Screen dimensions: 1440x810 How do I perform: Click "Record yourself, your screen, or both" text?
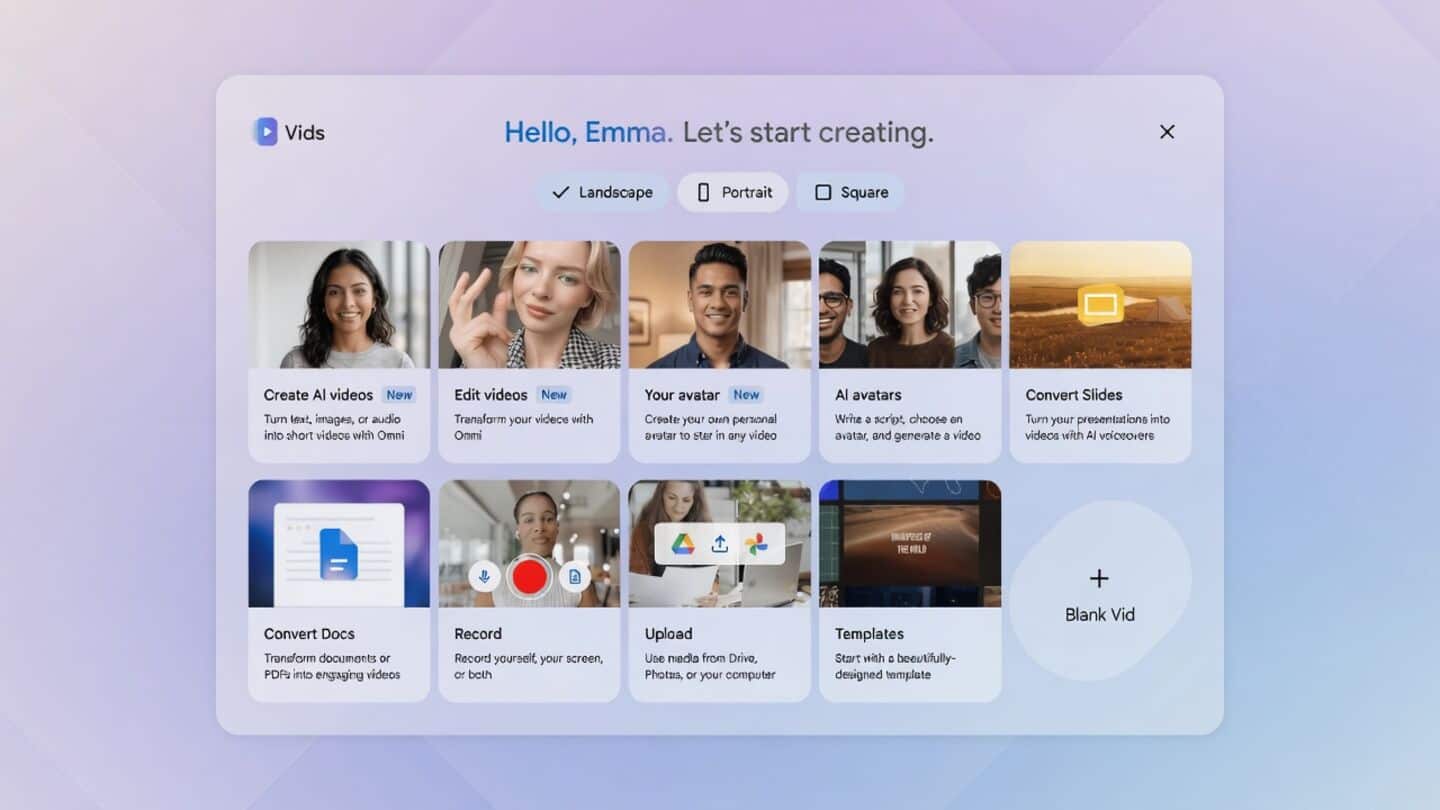[528, 666]
